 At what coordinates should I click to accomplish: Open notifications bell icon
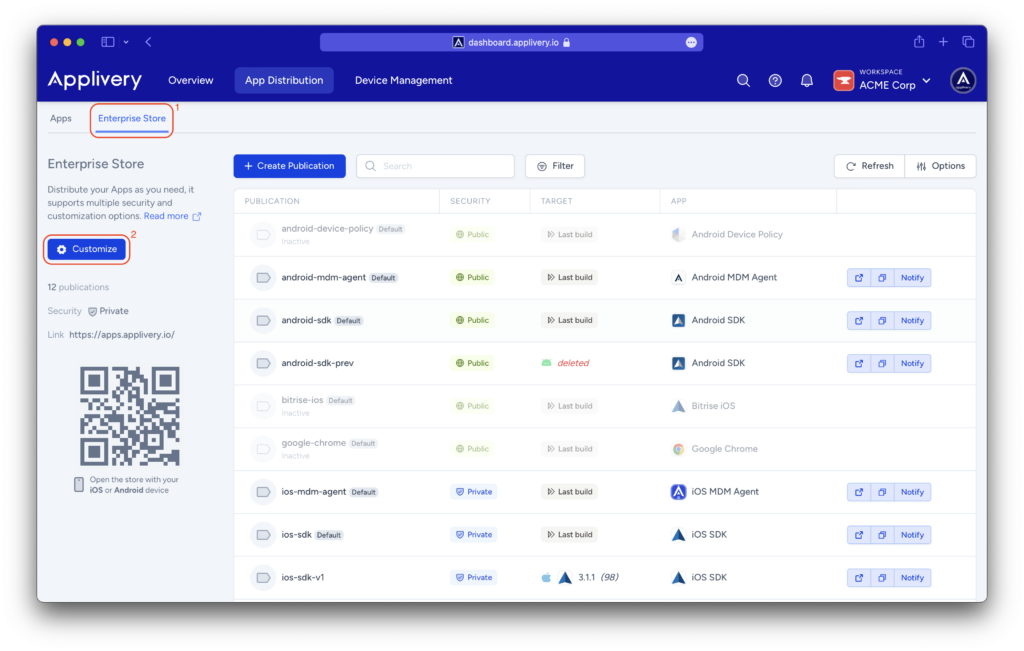click(x=807, y=80)
